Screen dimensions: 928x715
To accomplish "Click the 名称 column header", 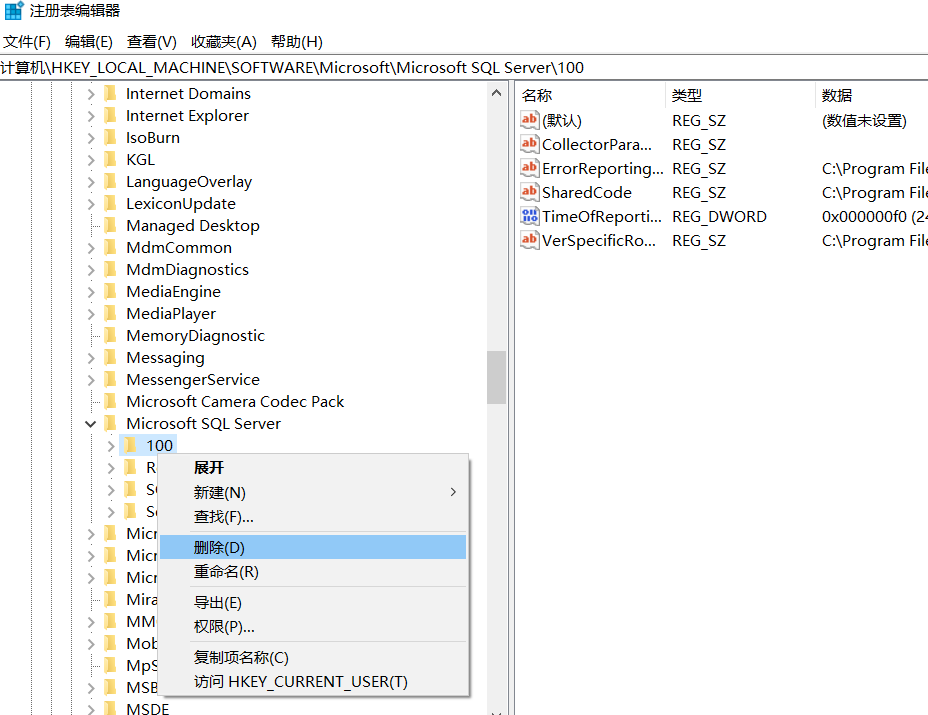I will (591, 95).
